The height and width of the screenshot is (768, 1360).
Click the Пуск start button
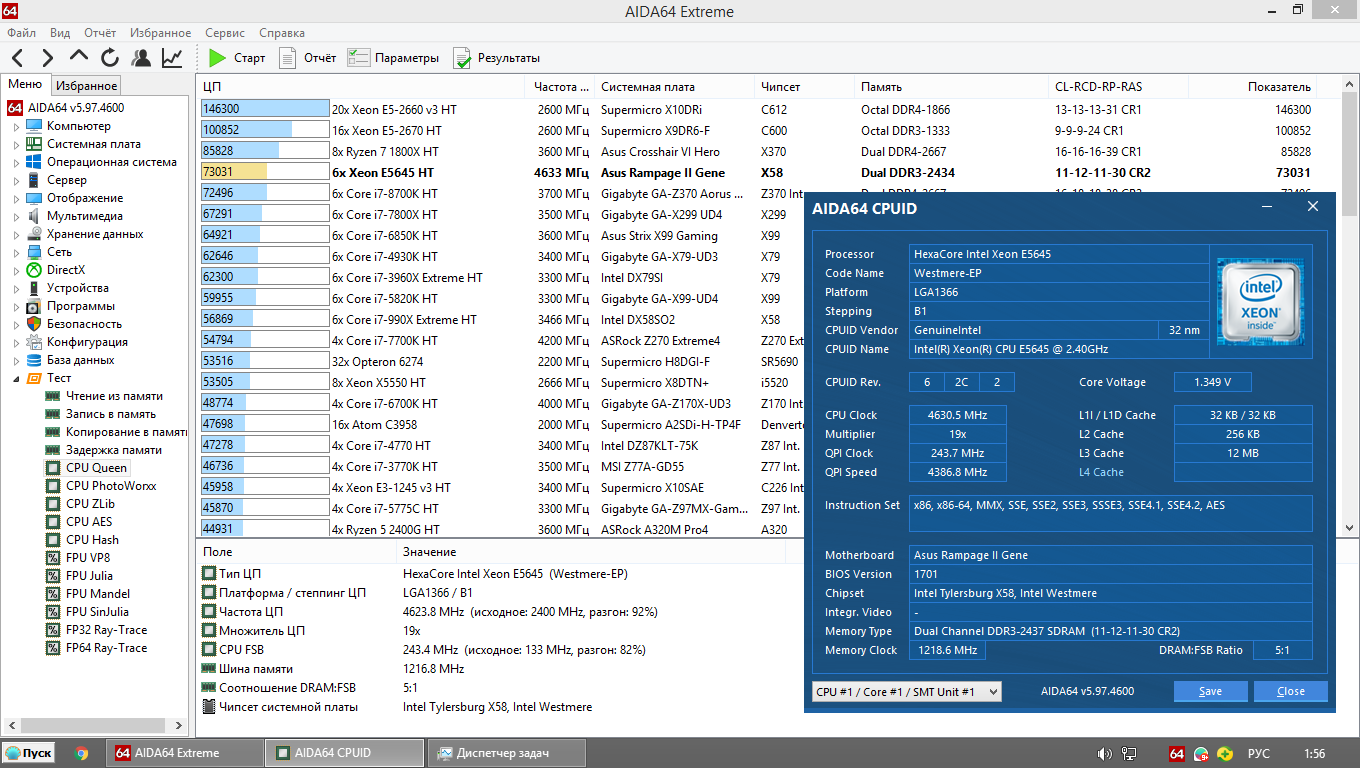click(x=28, y=753)
